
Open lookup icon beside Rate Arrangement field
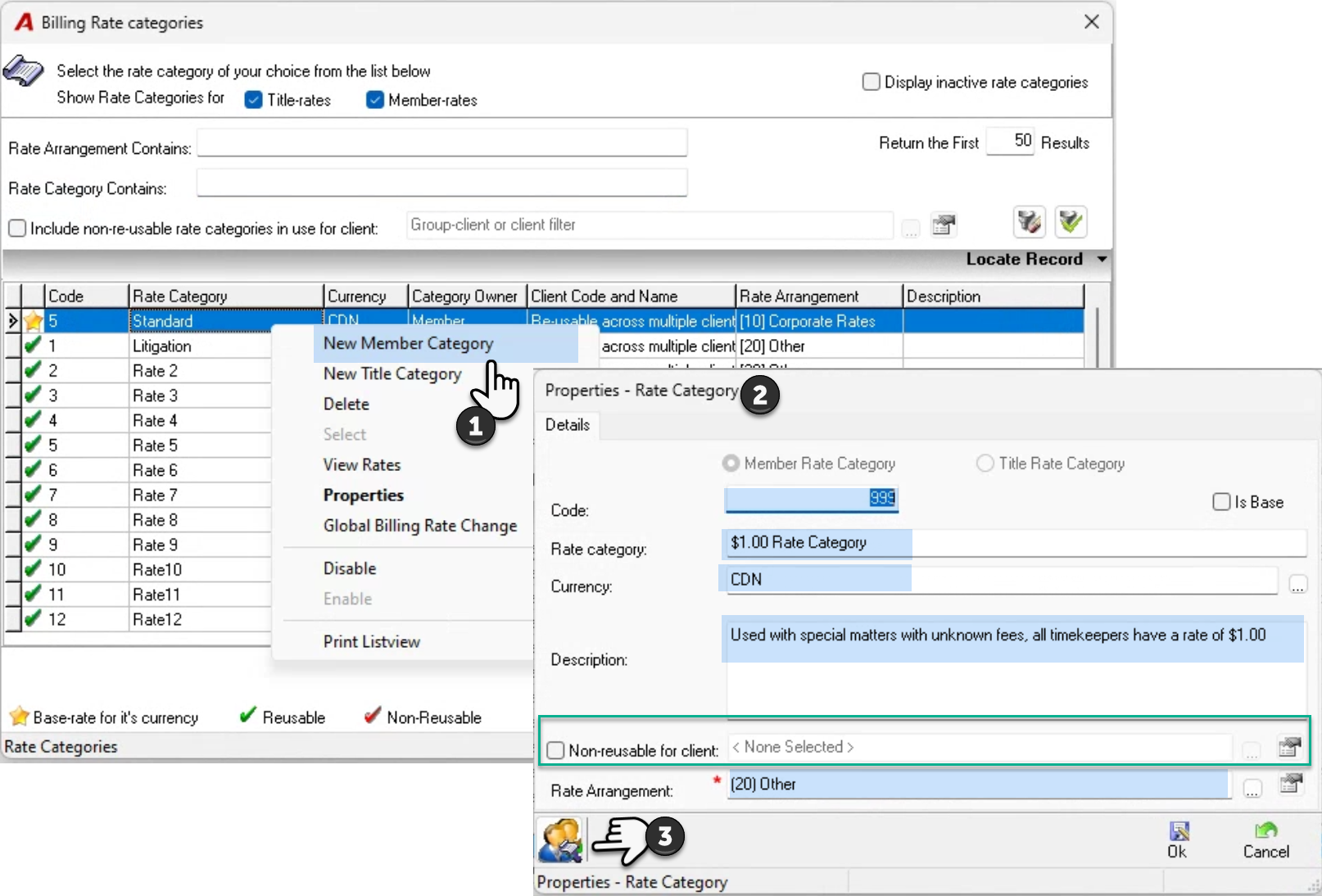(x=1291, y=784)
